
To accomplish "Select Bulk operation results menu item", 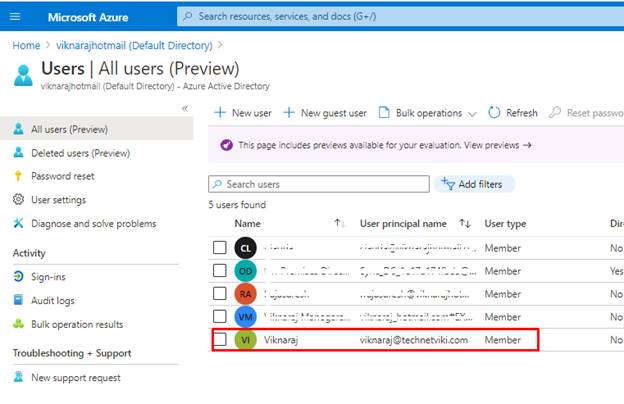I will click(76, 324).
